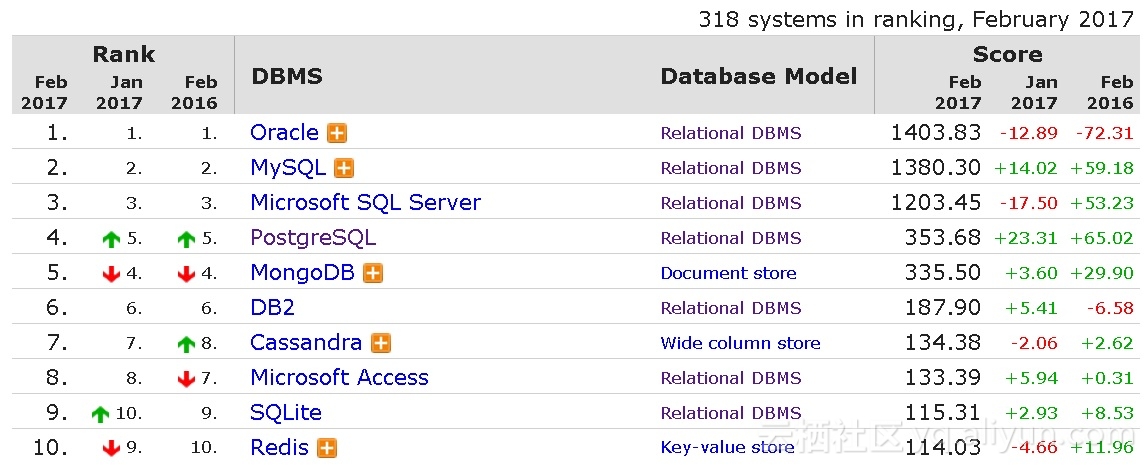1147x465 pixels.
Task: Open the Cassandra link
Action: coord(307,342)
